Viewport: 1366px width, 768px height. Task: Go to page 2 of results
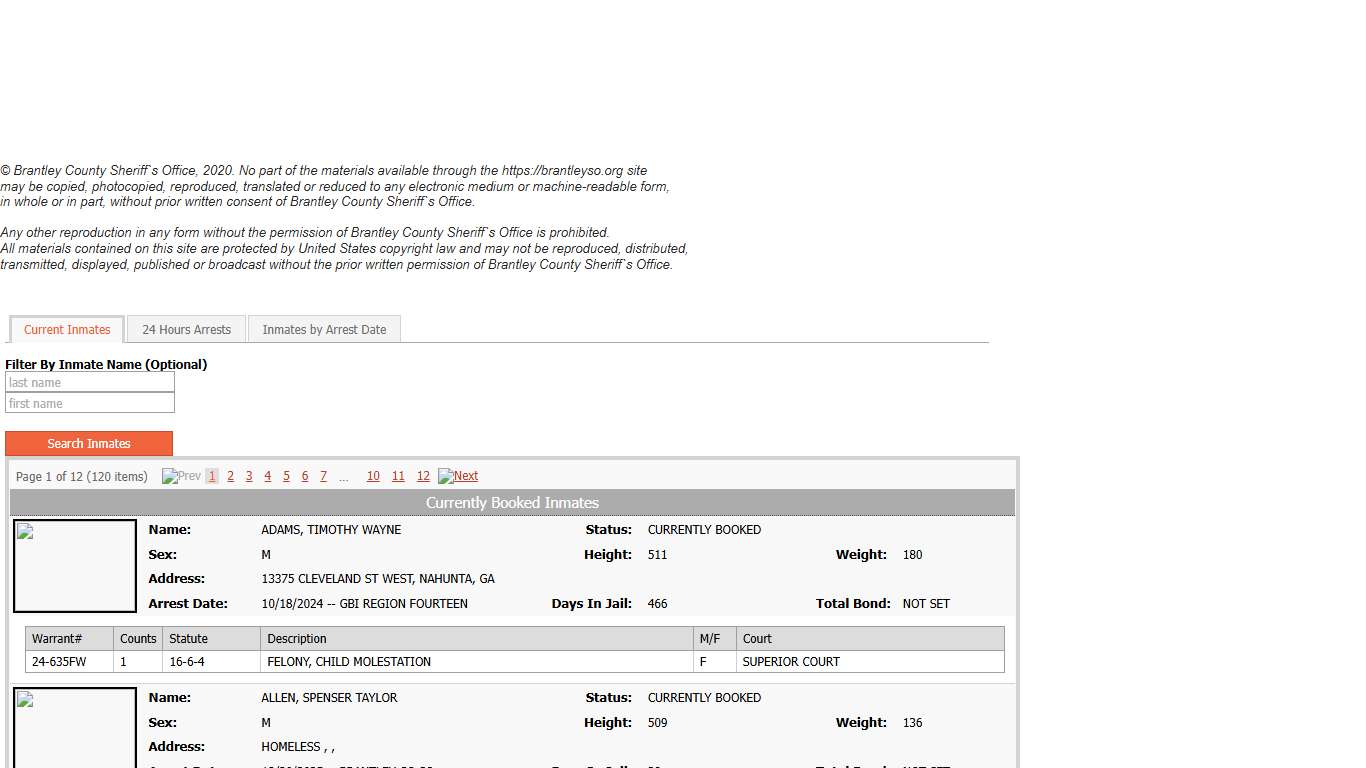[230, 477]
